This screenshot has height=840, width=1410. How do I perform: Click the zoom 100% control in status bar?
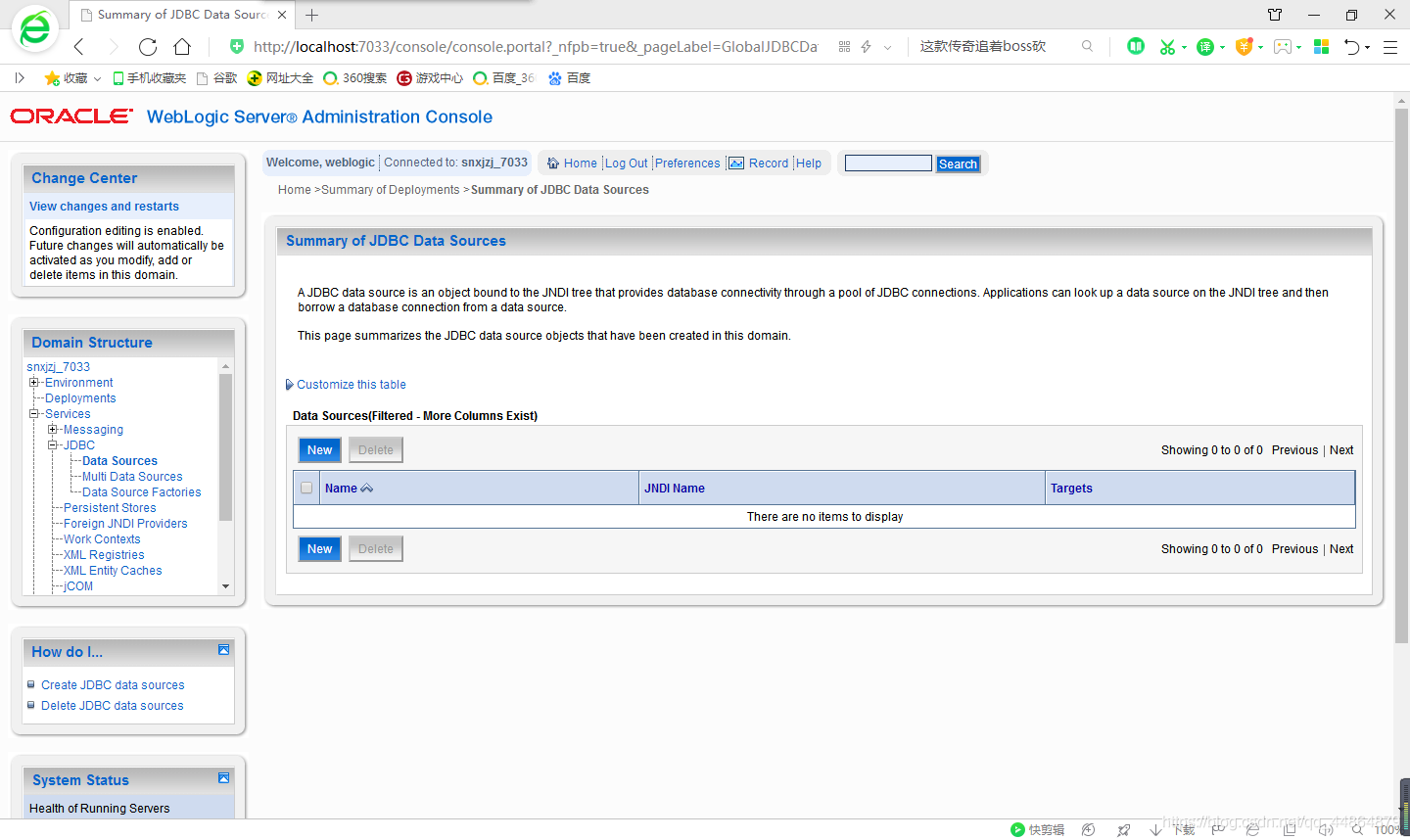pos(1386,829)
